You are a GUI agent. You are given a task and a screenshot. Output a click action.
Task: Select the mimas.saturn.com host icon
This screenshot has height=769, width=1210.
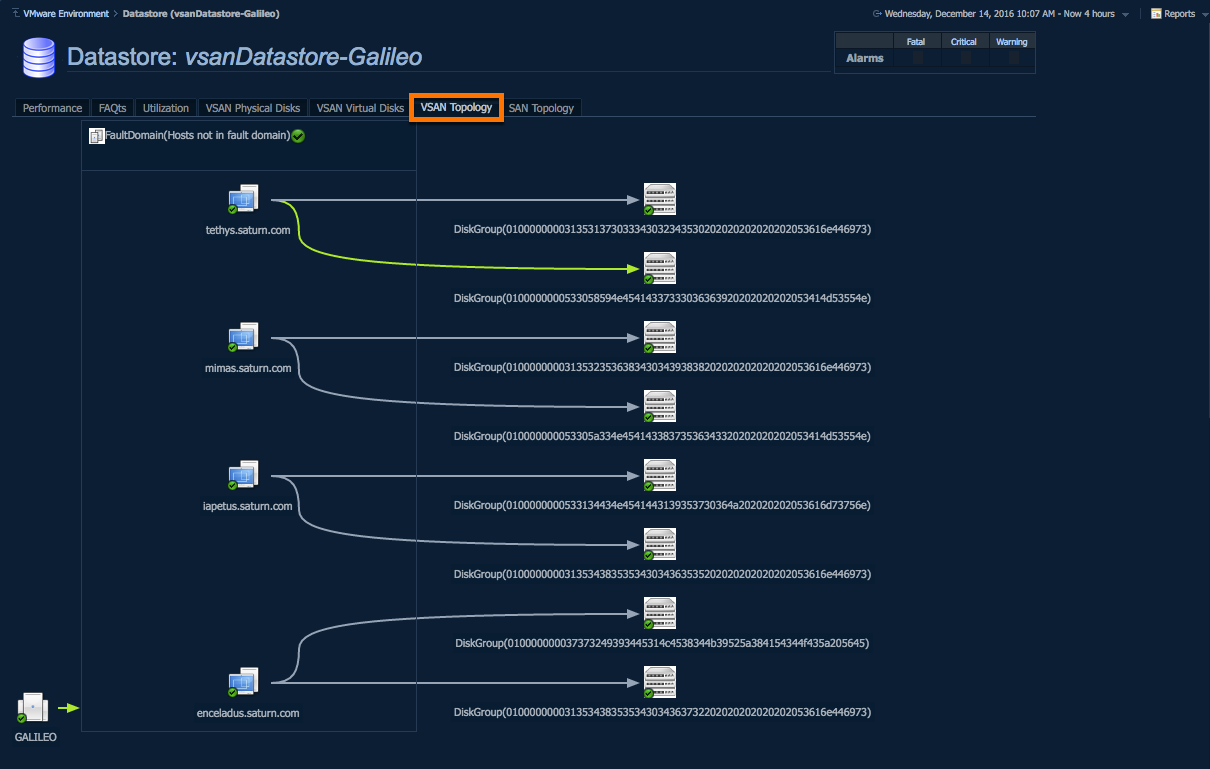(243, 338)
